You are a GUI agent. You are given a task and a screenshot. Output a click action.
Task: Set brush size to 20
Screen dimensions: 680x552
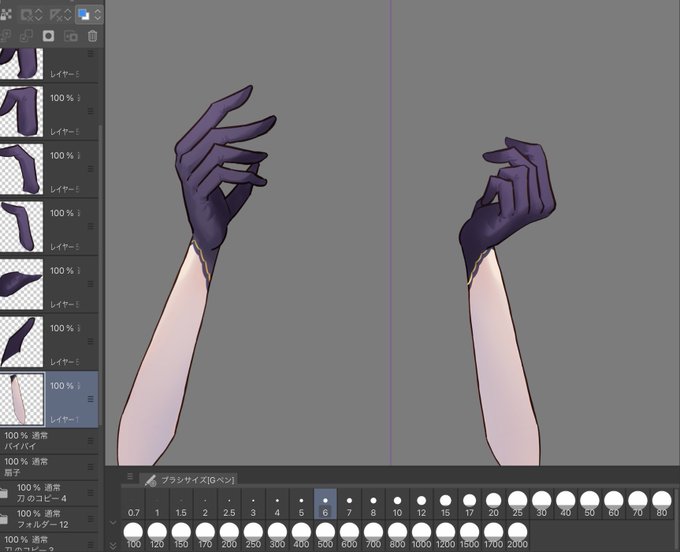tap(494, 504)
